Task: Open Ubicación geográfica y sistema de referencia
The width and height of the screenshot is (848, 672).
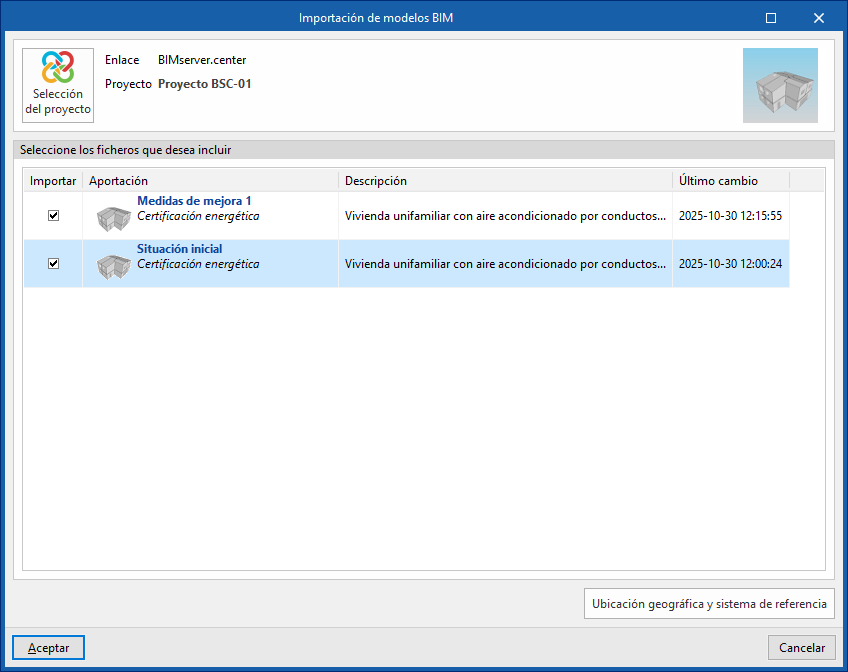Action: [x=709, y=604]
